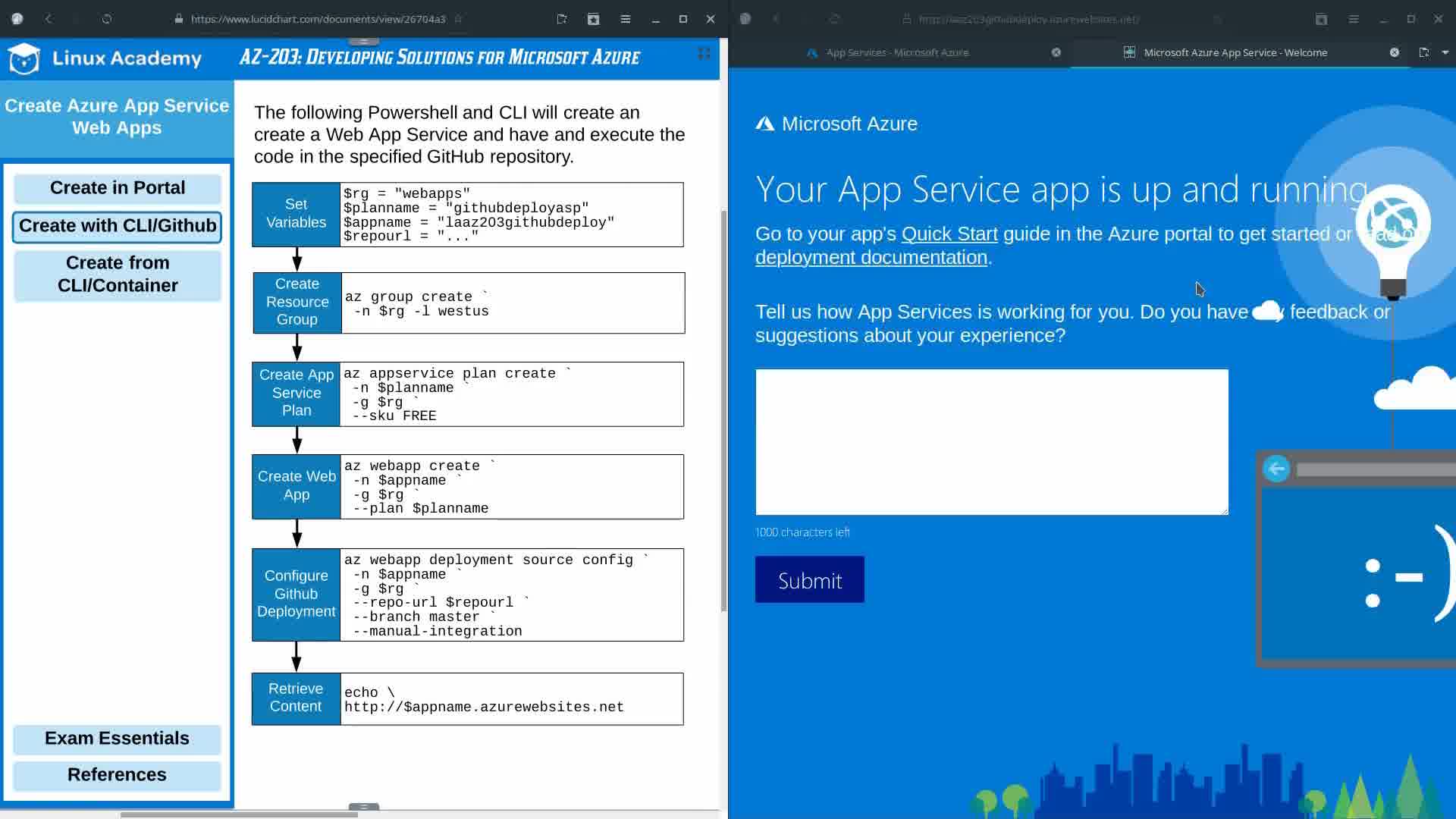Click the back arrow in the Lucidchart browser
1456x819 pixels.
49,19
